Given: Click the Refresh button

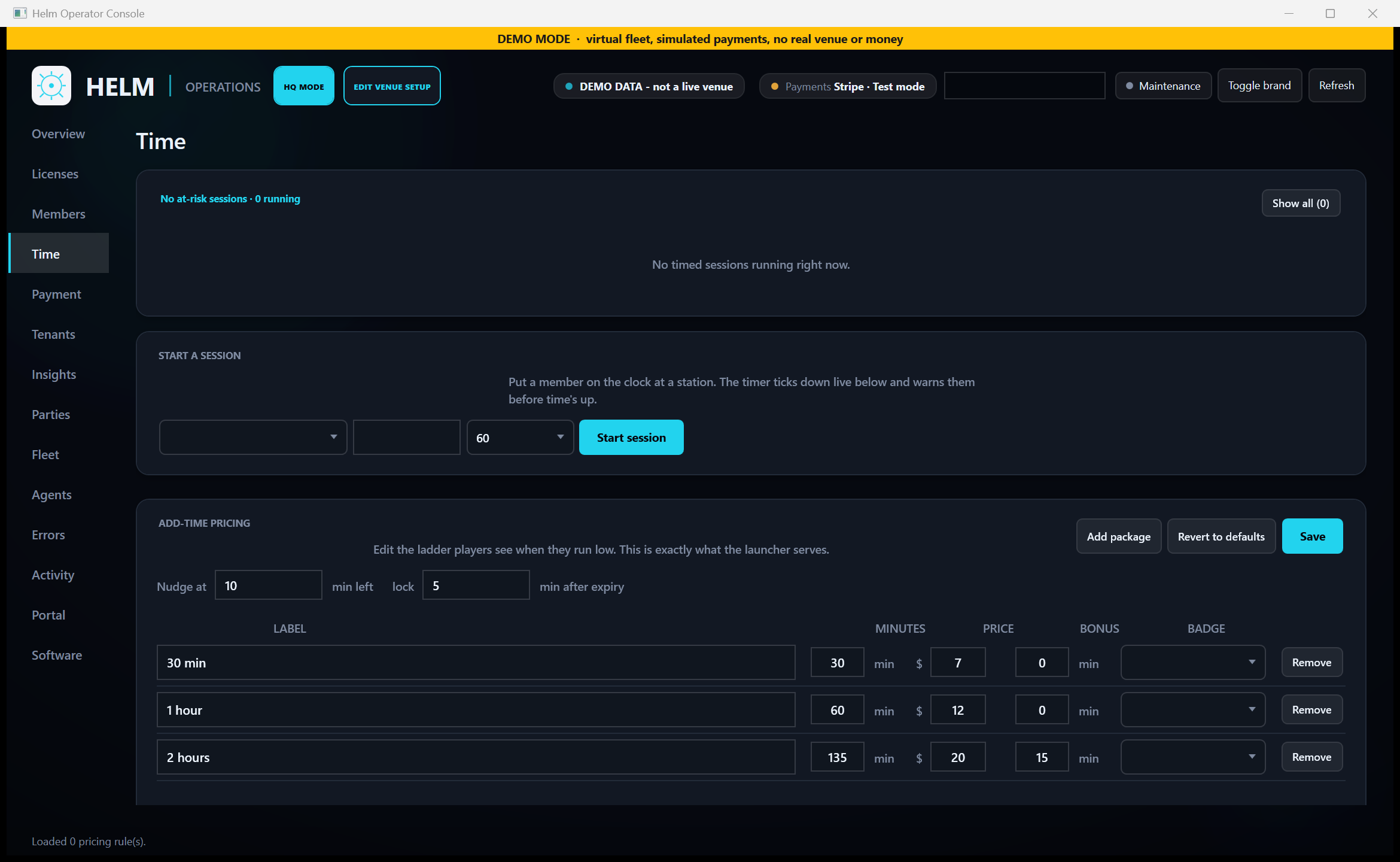Looking at the screenshot, I should [x=1337, y=86].
